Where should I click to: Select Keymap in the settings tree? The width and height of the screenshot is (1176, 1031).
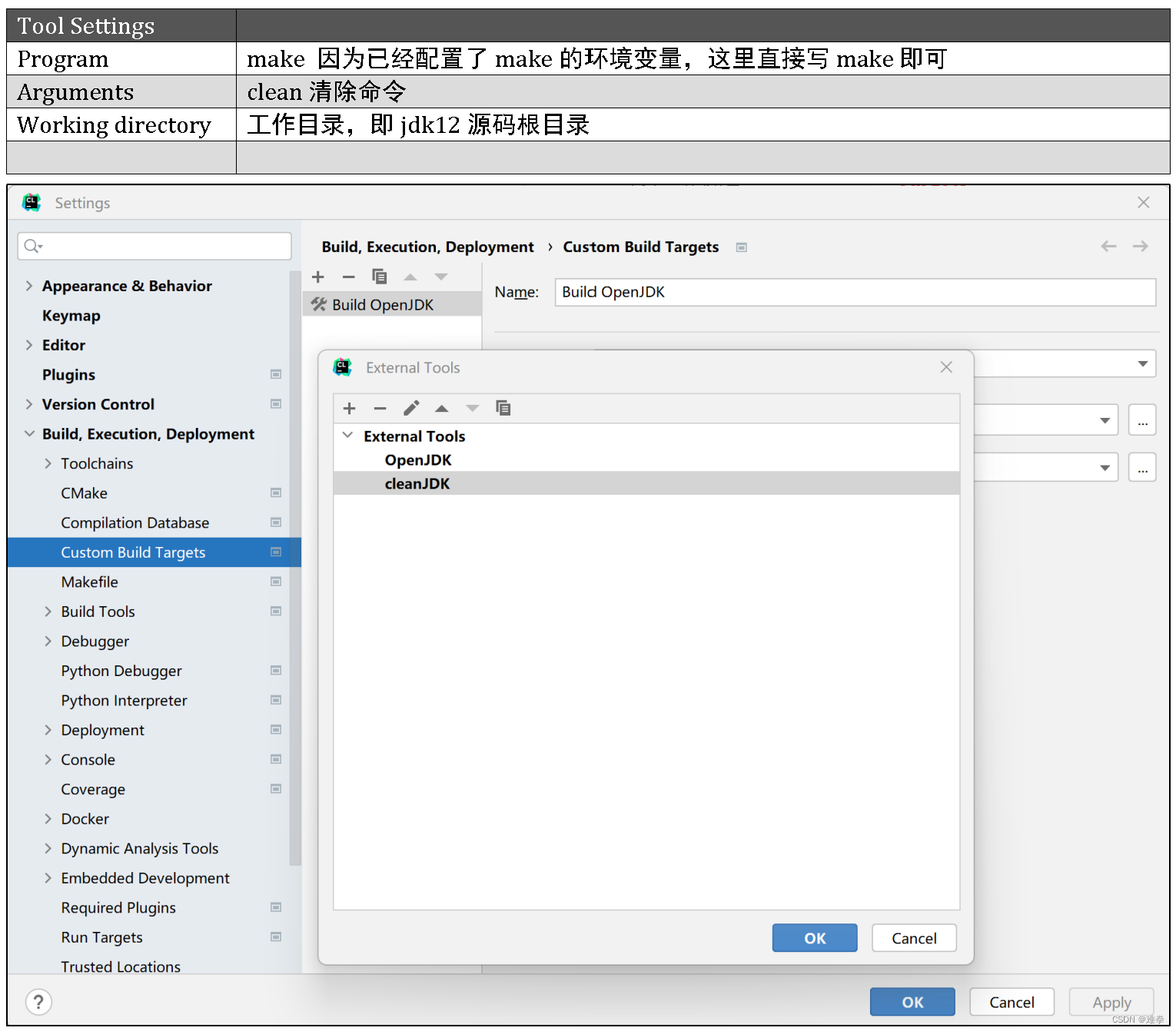71,316
